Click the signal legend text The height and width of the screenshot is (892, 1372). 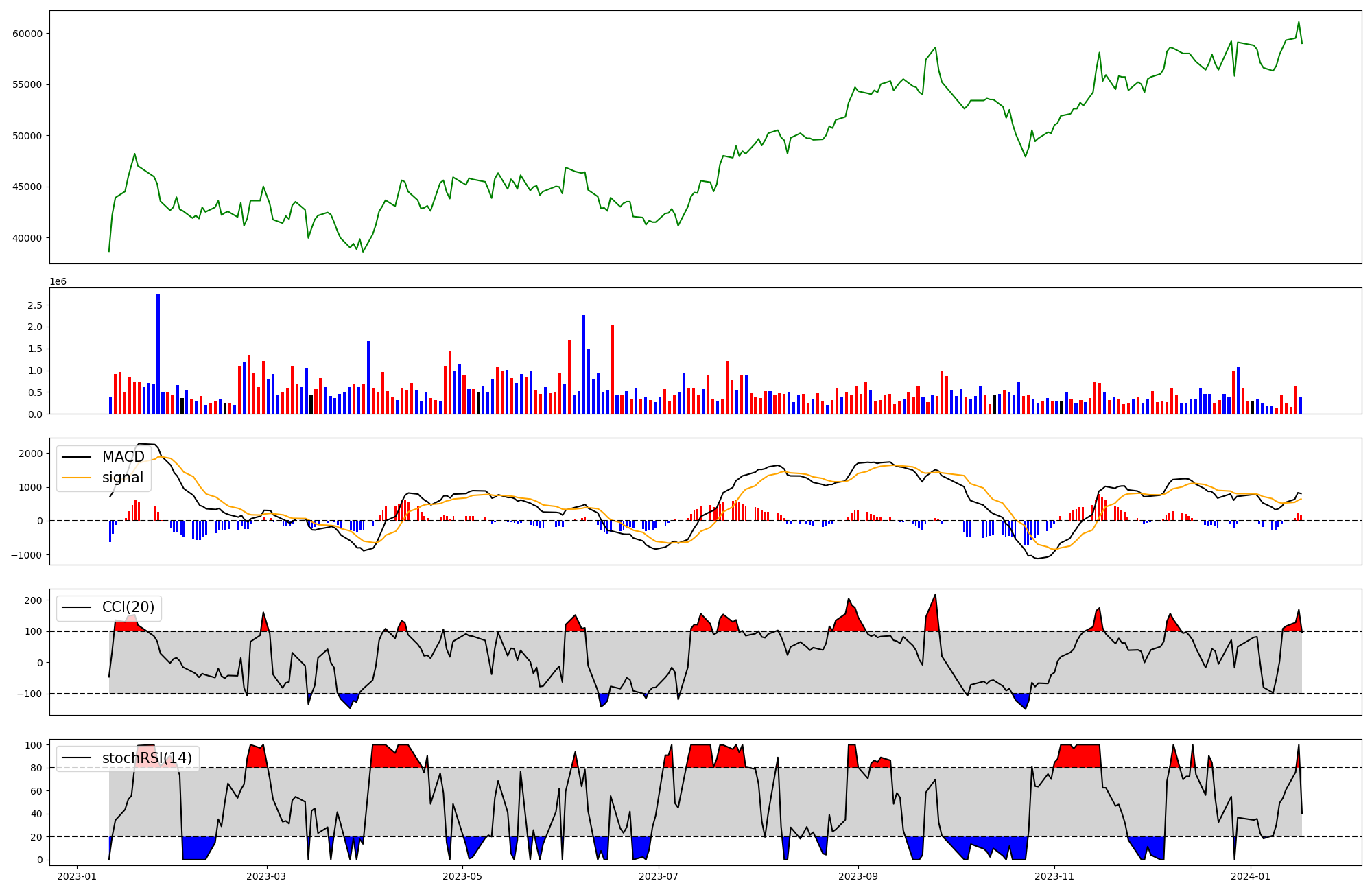(123, 478)
